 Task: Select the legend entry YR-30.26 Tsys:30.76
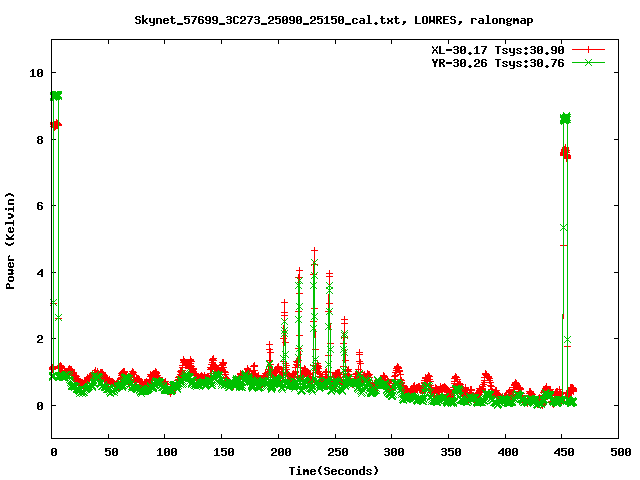pos(498,63)
